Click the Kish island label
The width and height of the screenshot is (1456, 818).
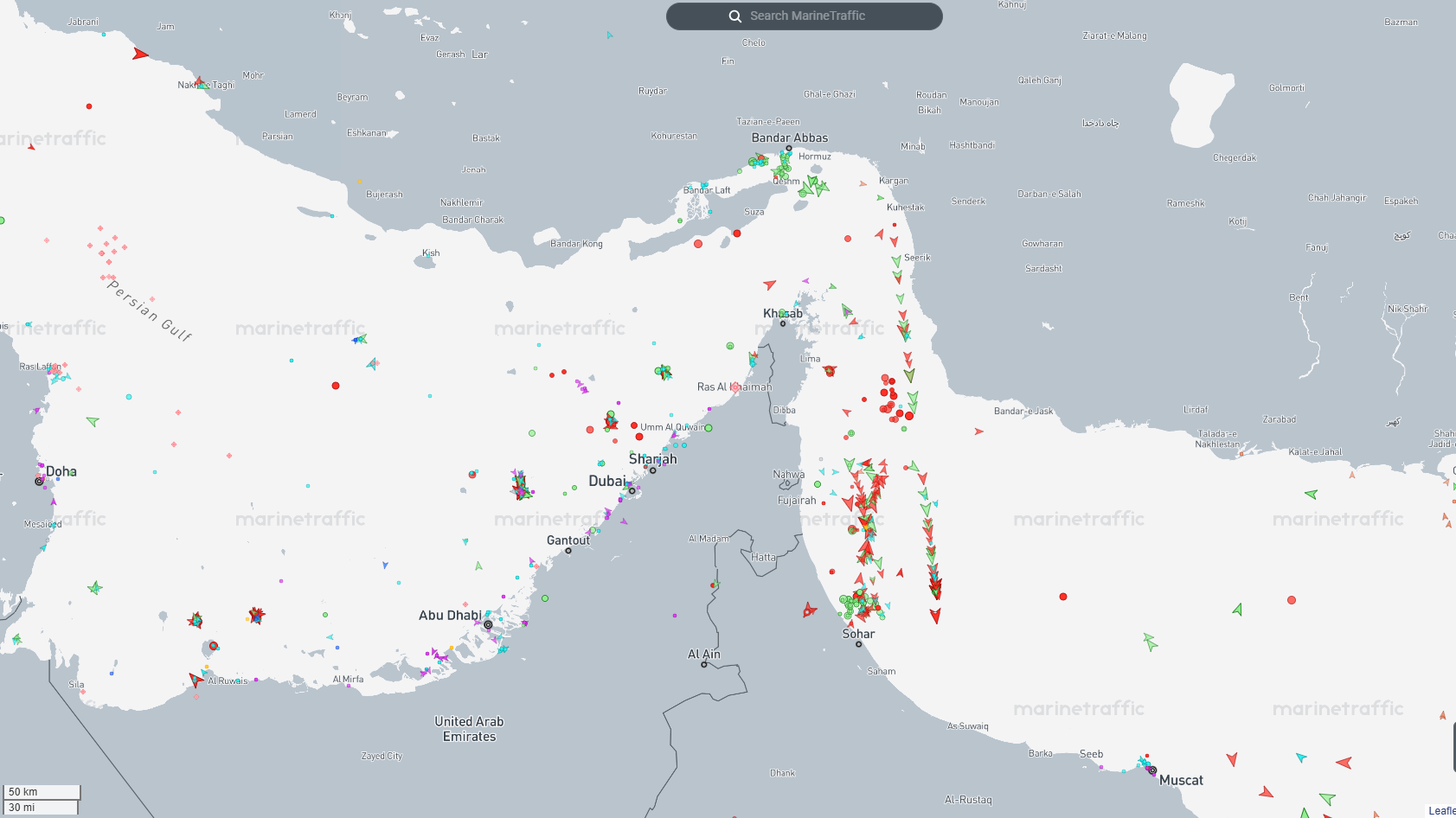tap(431, 253)
